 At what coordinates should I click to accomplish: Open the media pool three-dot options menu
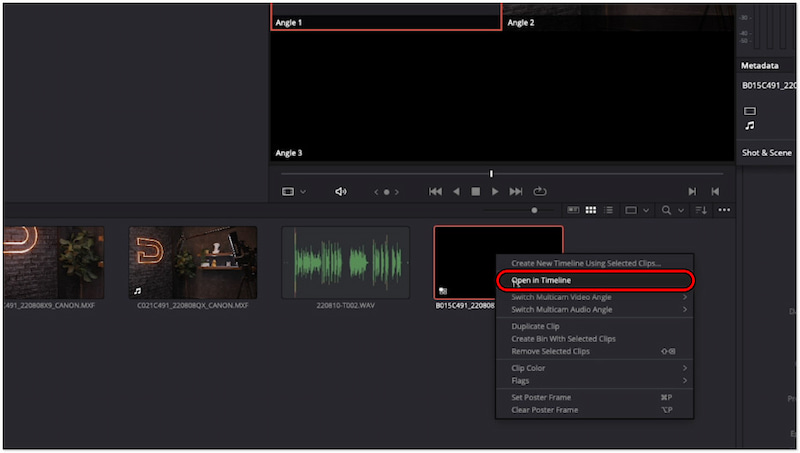724,210
